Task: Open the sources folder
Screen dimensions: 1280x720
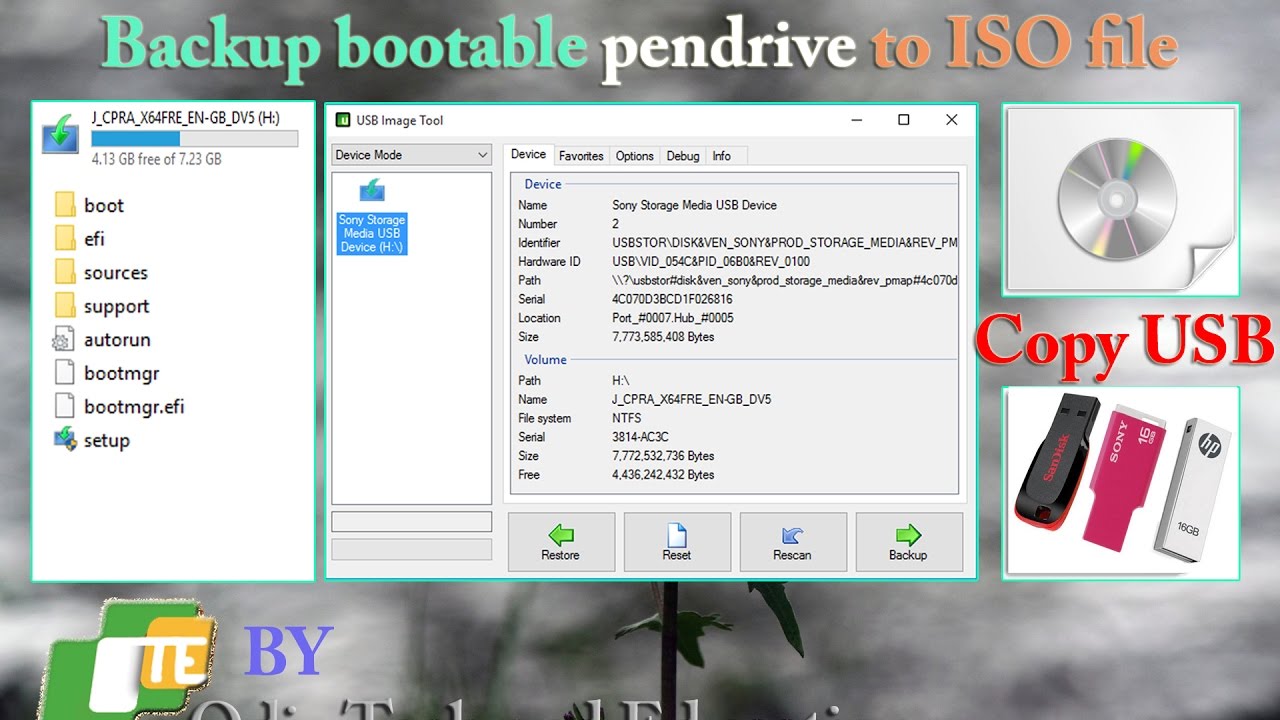Action: coord(101,273)
